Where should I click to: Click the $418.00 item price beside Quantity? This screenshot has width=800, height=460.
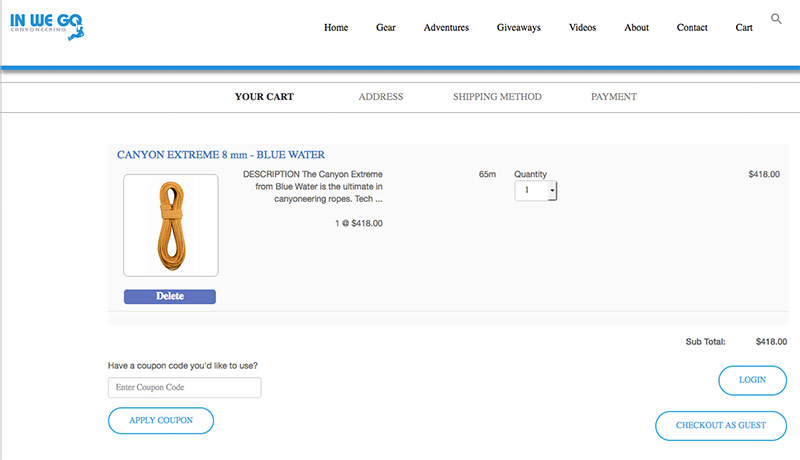[x=764, y=174]
